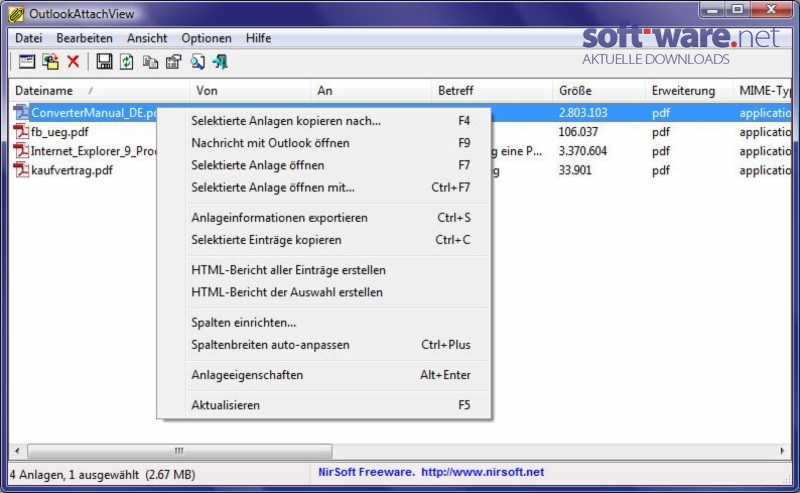The image size is (800, 493).
Task: Choose Selektierte Anlage öffnen mit…
Action: tap(324, 187)
